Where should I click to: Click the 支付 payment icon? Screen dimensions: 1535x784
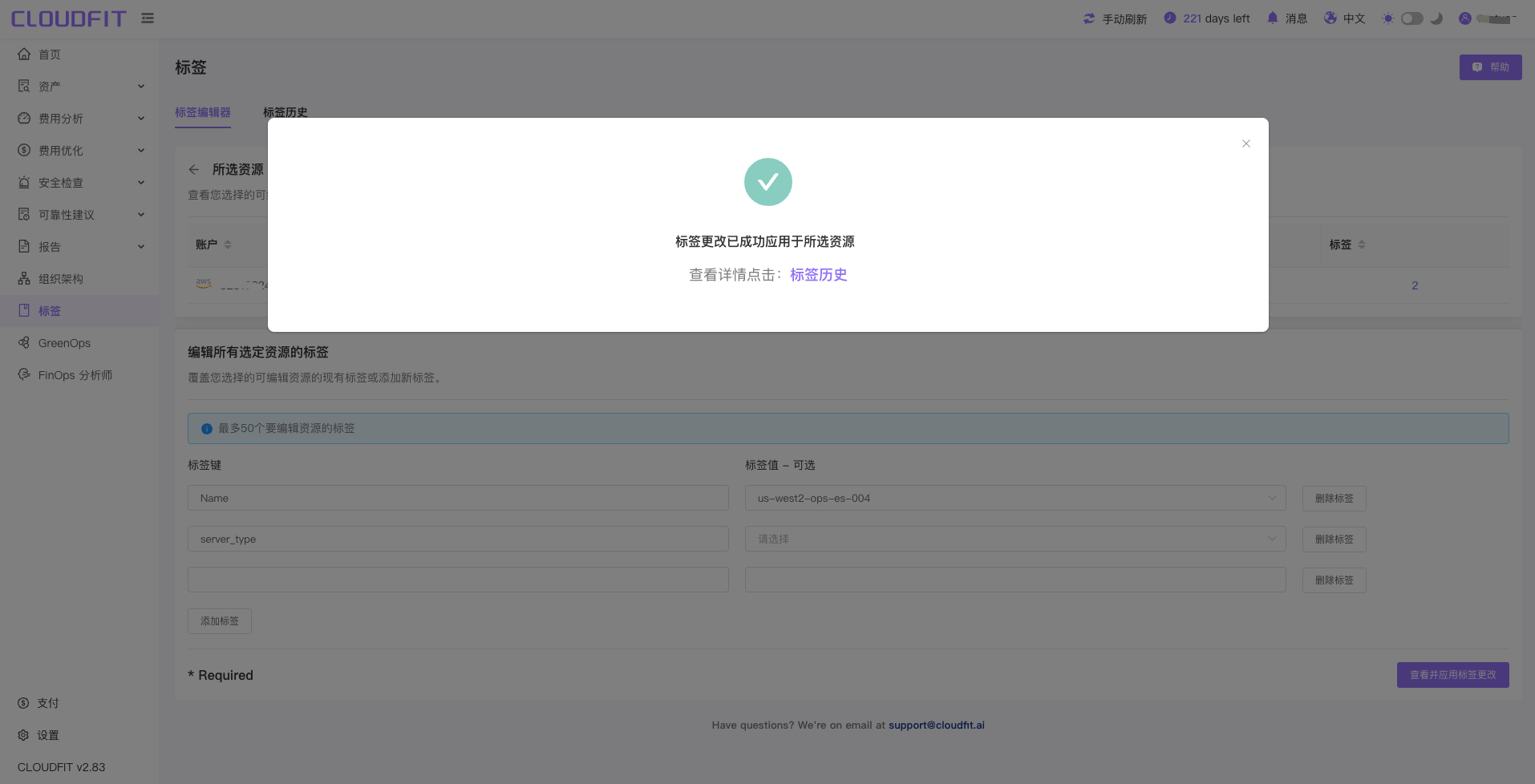coord(23,703)
